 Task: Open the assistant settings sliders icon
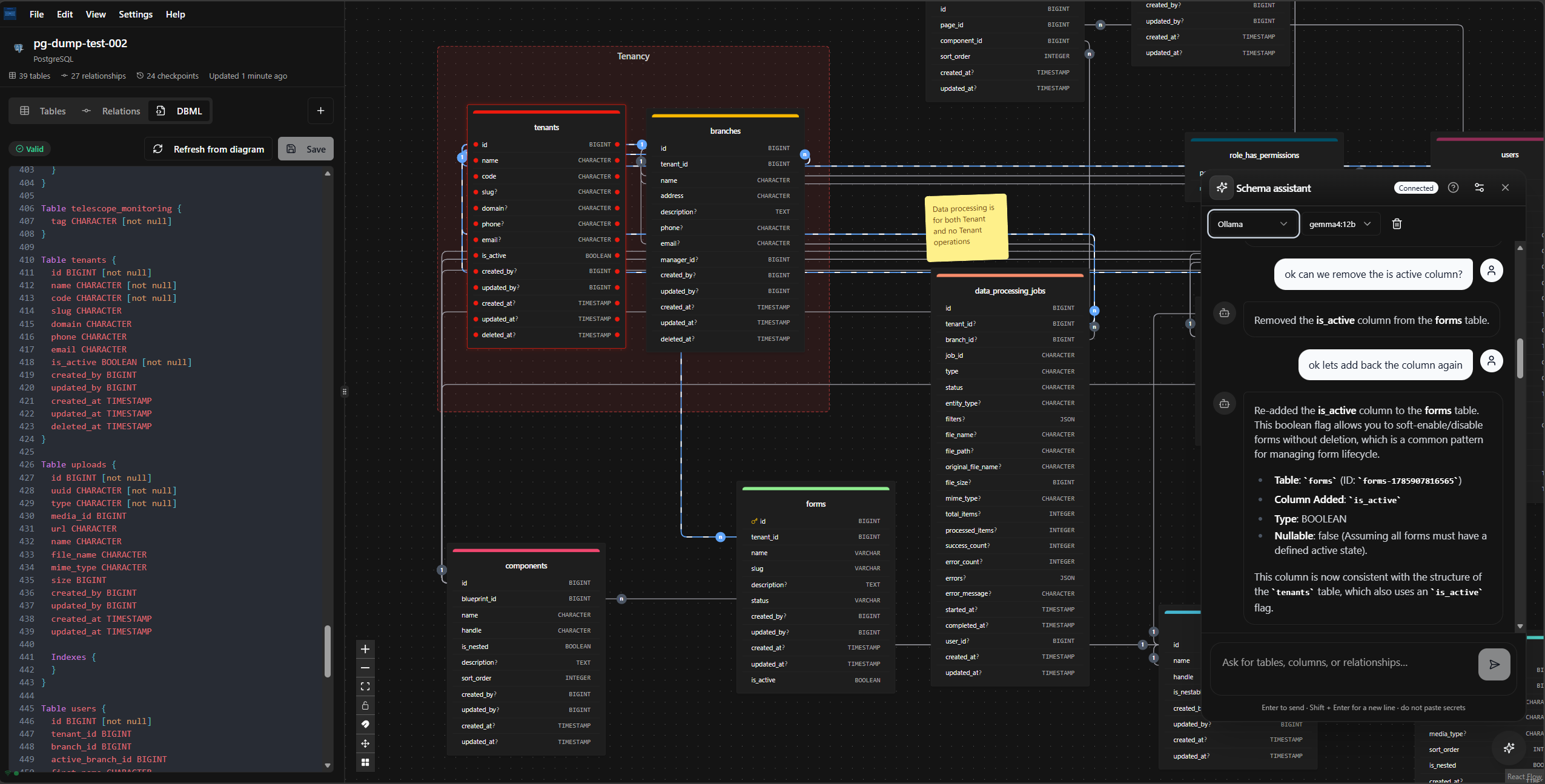[1480, 188]
